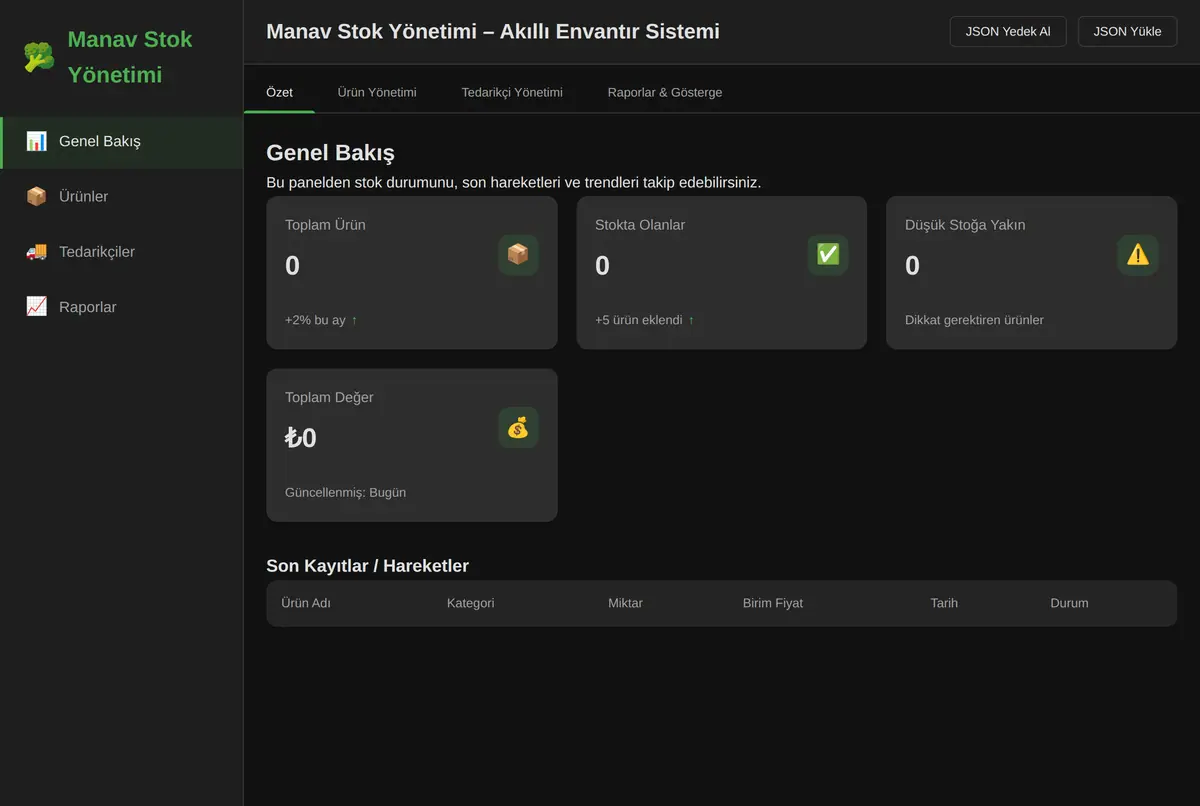Click the package icon beside Ürünler
Image resolution: width=1200 pixels, height=806 pixels.
pos(36,197)
